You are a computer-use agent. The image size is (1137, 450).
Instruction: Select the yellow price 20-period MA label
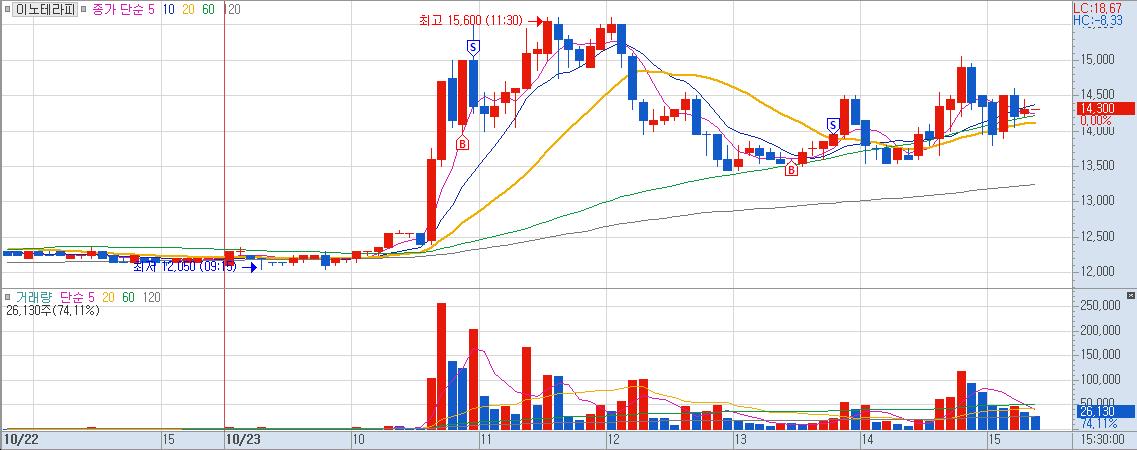(x=188, y=10)
